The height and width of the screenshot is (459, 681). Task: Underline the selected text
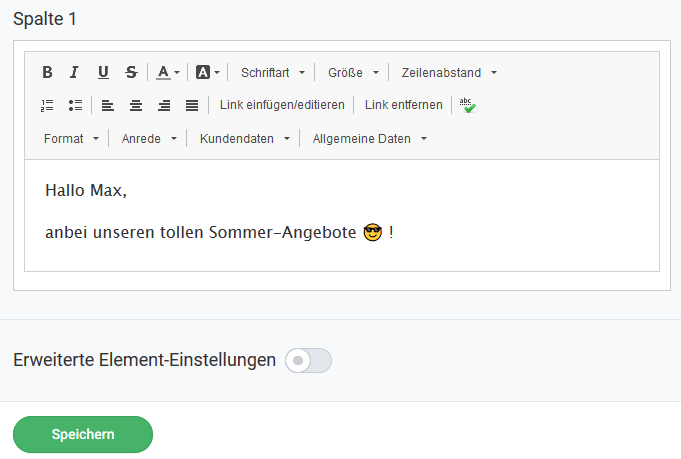pos(103,72)
